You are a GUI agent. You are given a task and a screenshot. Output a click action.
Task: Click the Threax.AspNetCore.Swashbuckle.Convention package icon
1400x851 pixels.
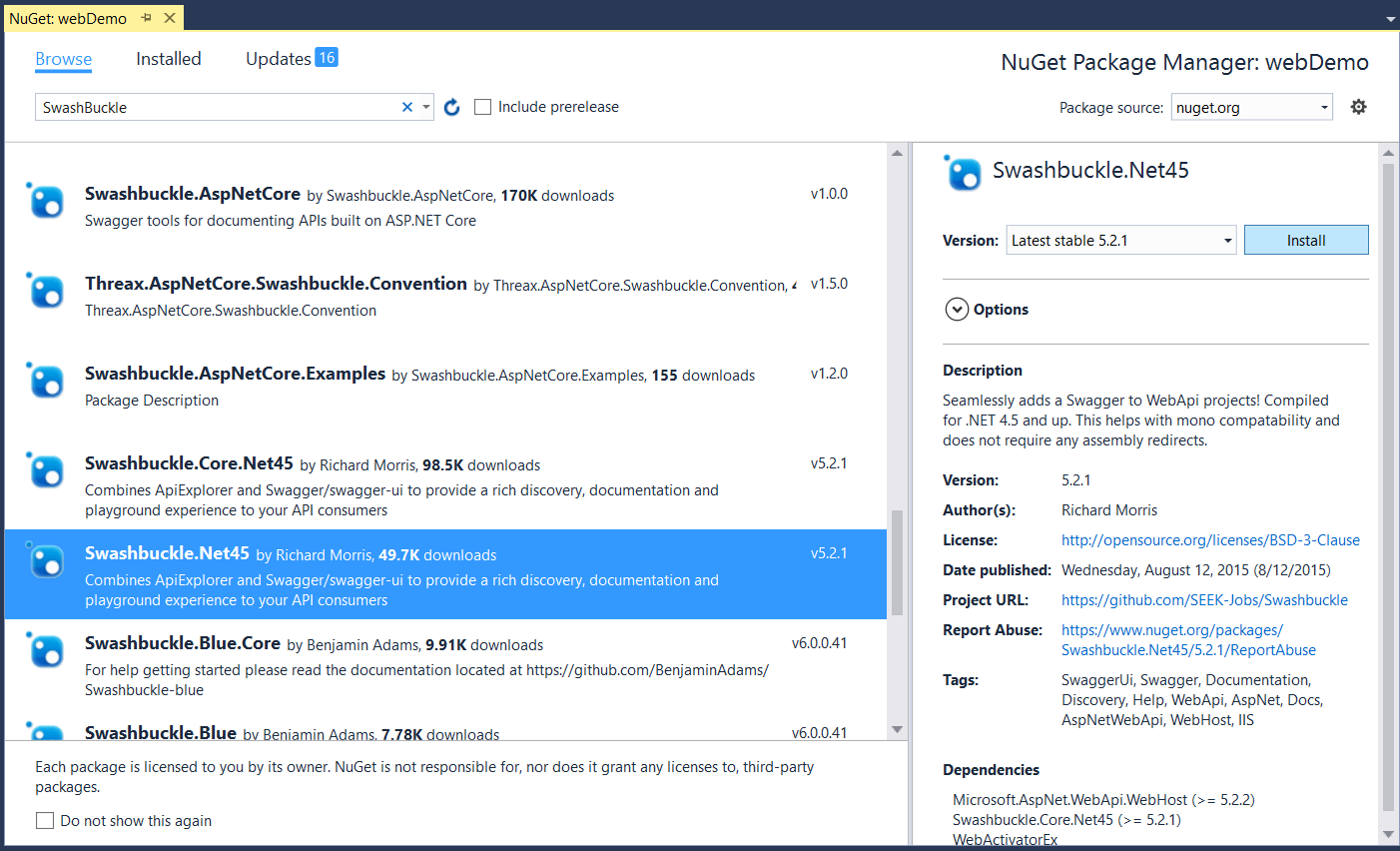(46, 291)
